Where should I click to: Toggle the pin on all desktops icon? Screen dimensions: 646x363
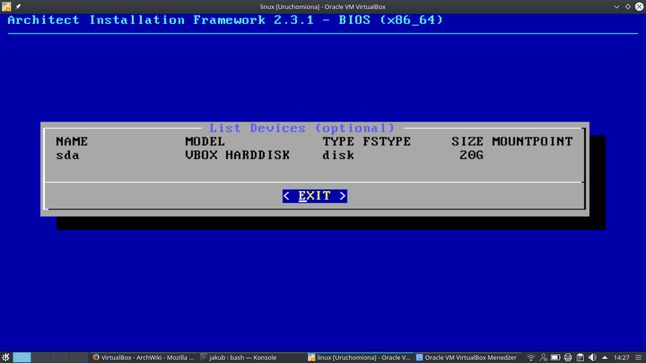[x=18, y=7]
